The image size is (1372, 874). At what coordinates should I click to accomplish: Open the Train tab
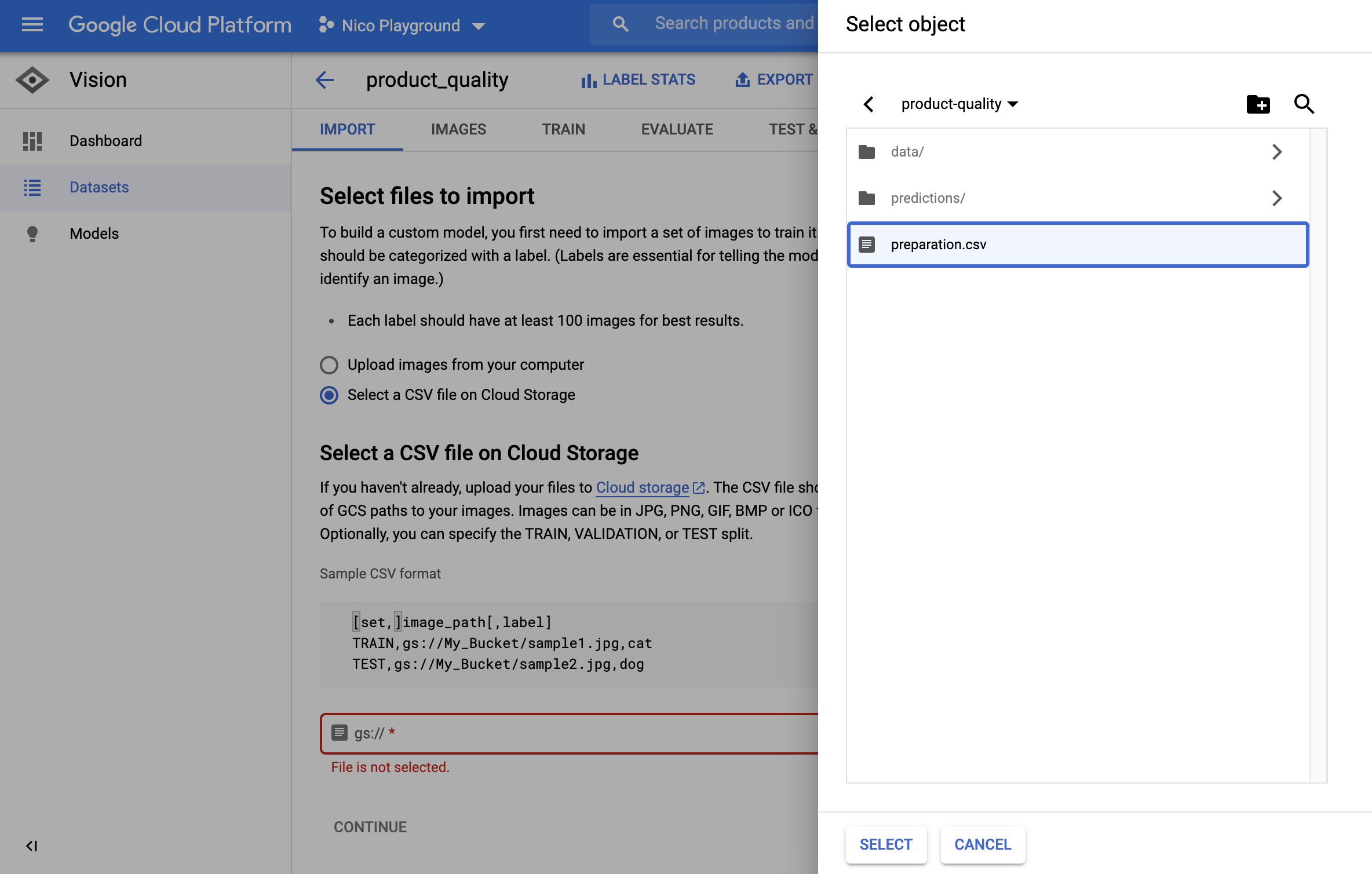[x=563, y=129]
